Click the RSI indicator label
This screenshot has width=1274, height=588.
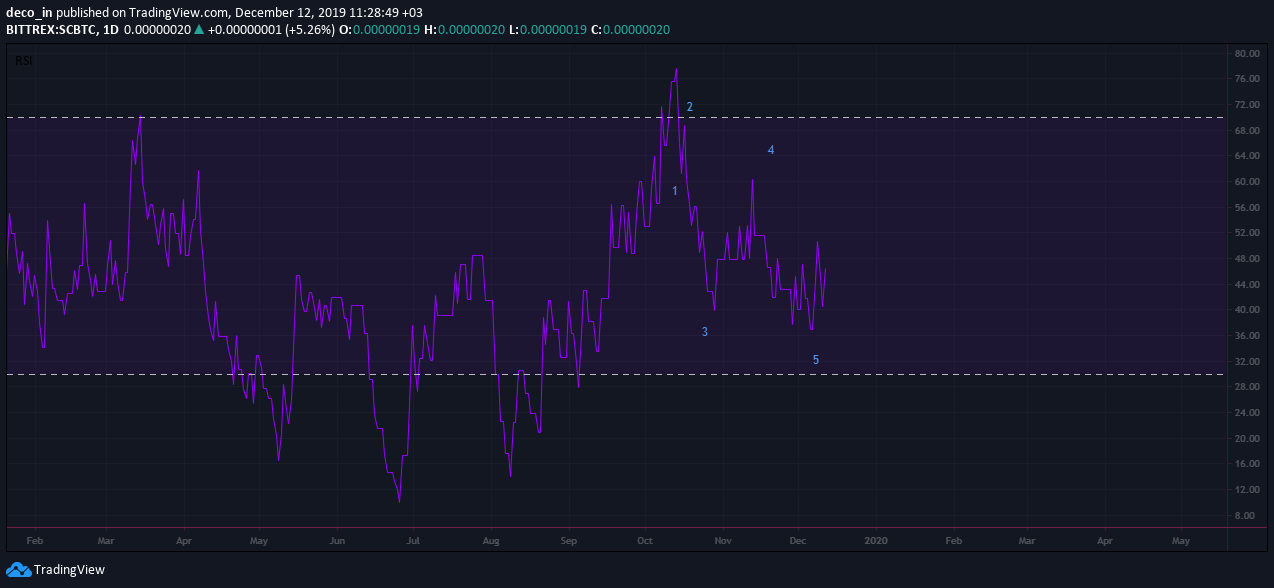pos(22,61)
